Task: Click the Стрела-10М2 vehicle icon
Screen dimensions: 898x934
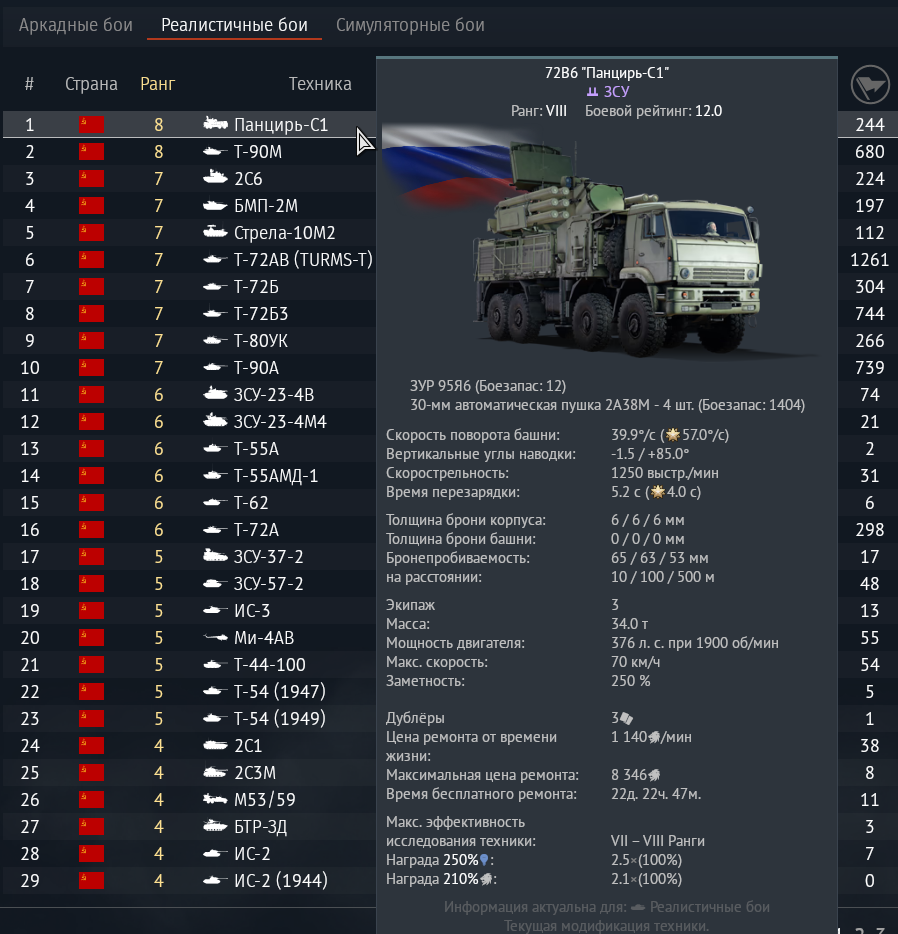Action: 215,232
